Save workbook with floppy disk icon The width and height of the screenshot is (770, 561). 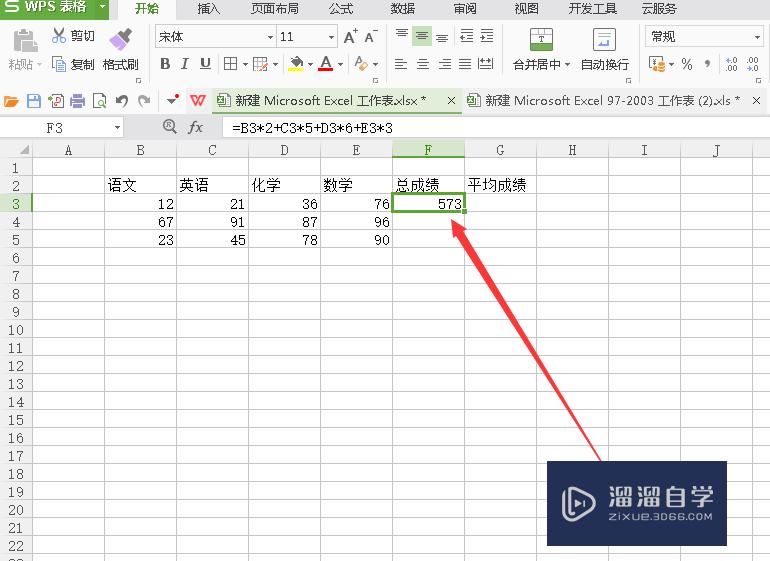(x=33, y=101)
